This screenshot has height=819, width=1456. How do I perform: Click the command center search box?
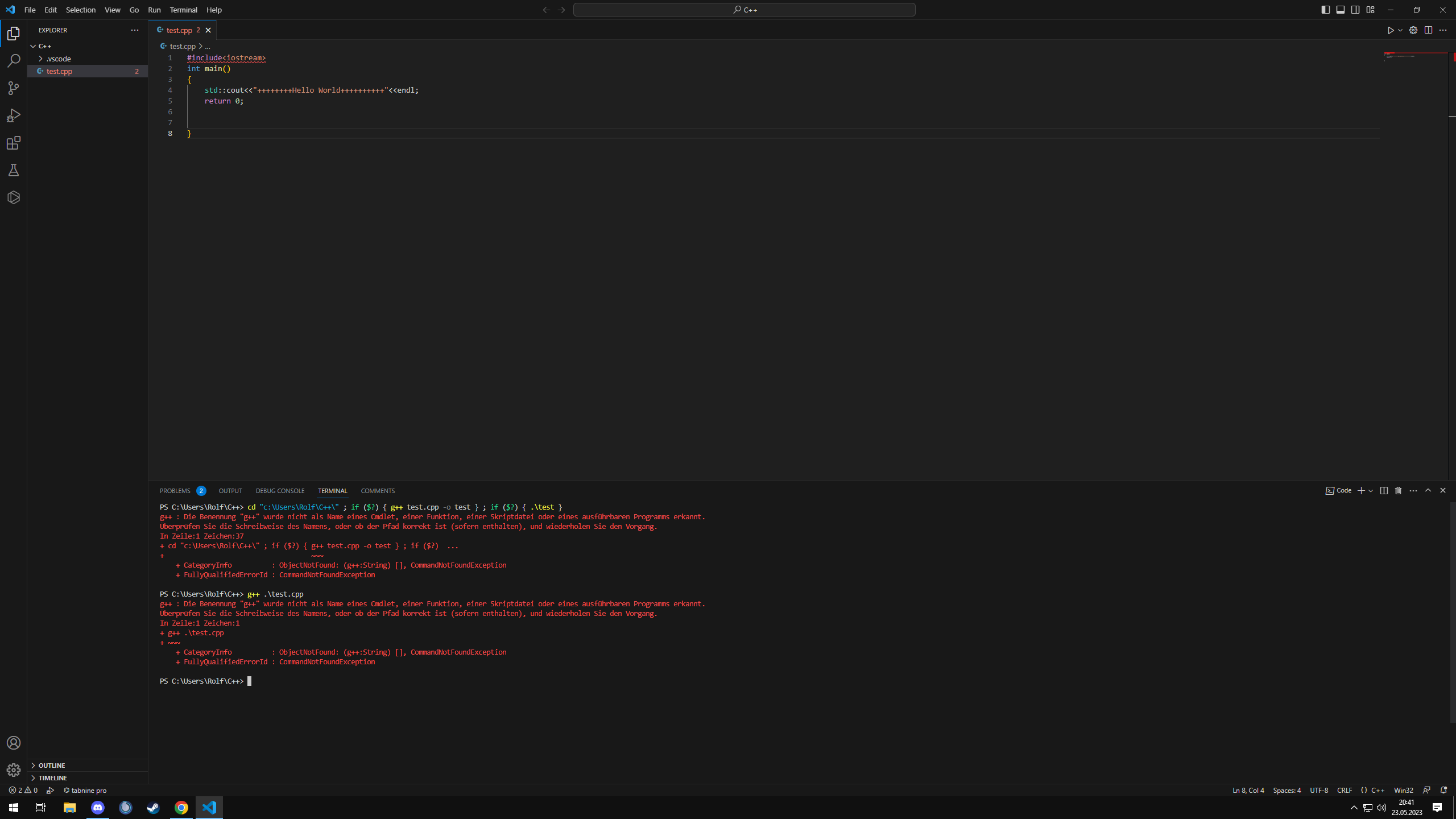(x=744, y=10)
